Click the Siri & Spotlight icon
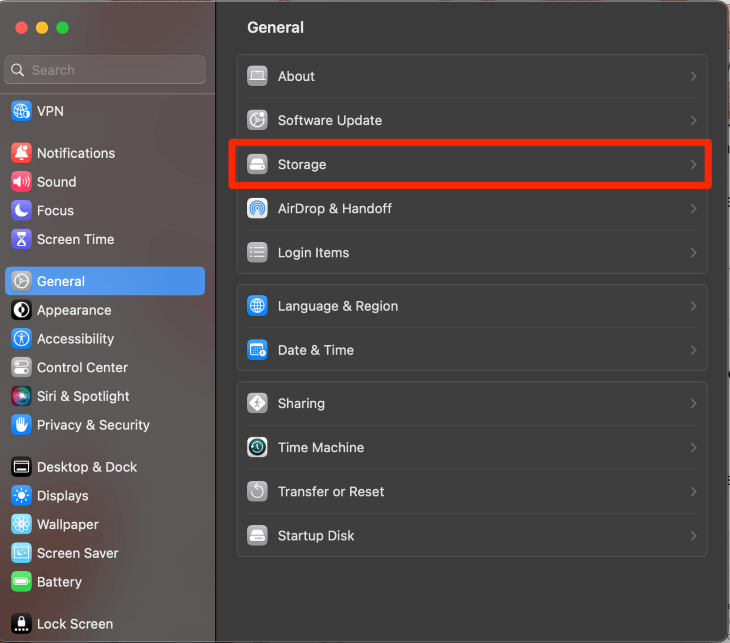 coord(21,396)
